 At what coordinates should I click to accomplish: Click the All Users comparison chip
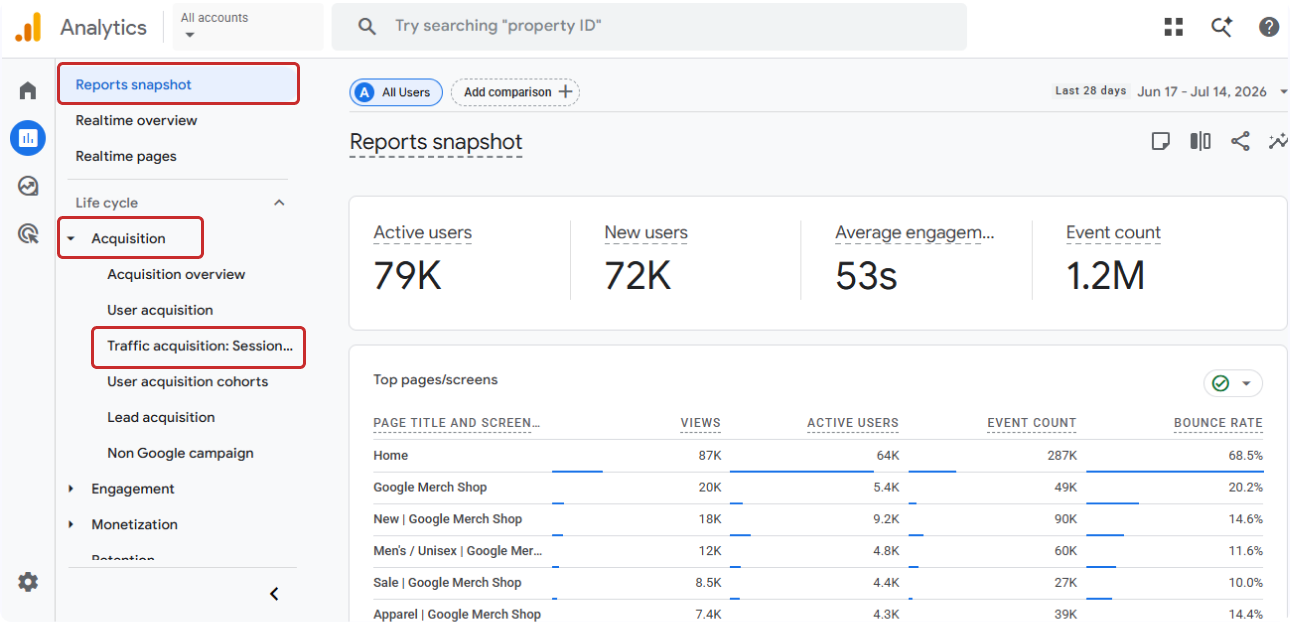pyautogui.click(x=396, y=92)
